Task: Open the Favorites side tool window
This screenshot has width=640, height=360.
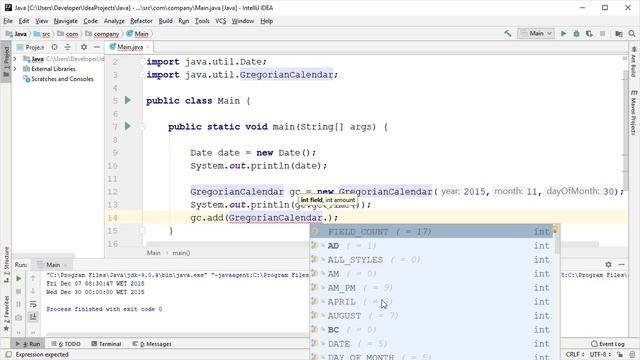Action: click(6, 313)
